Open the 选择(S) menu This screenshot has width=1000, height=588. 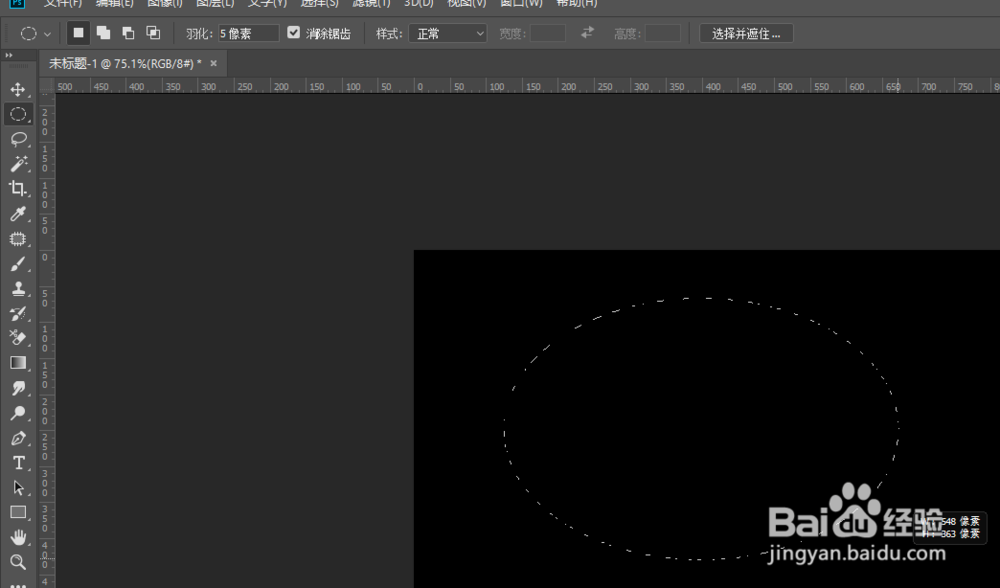[320, 3]
